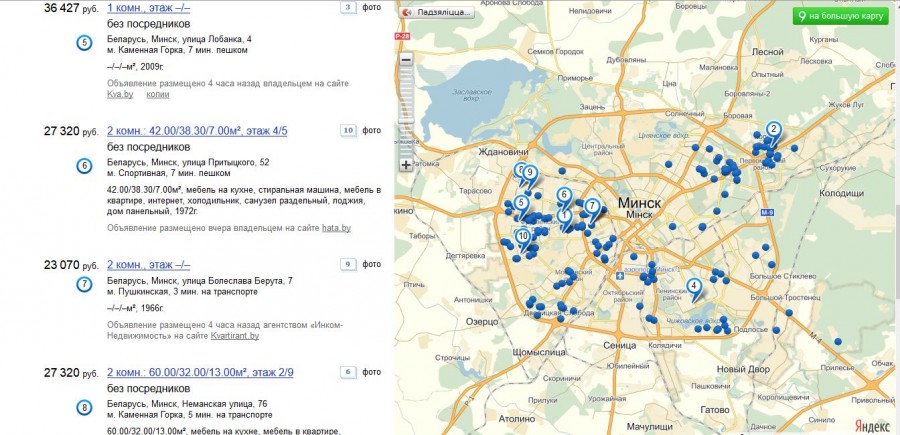Click address 'Беларусь, Минск, улица Притыцкого, 52'
Screen dimensions: 900x435
pyautogui.click(x=188, y=162)
